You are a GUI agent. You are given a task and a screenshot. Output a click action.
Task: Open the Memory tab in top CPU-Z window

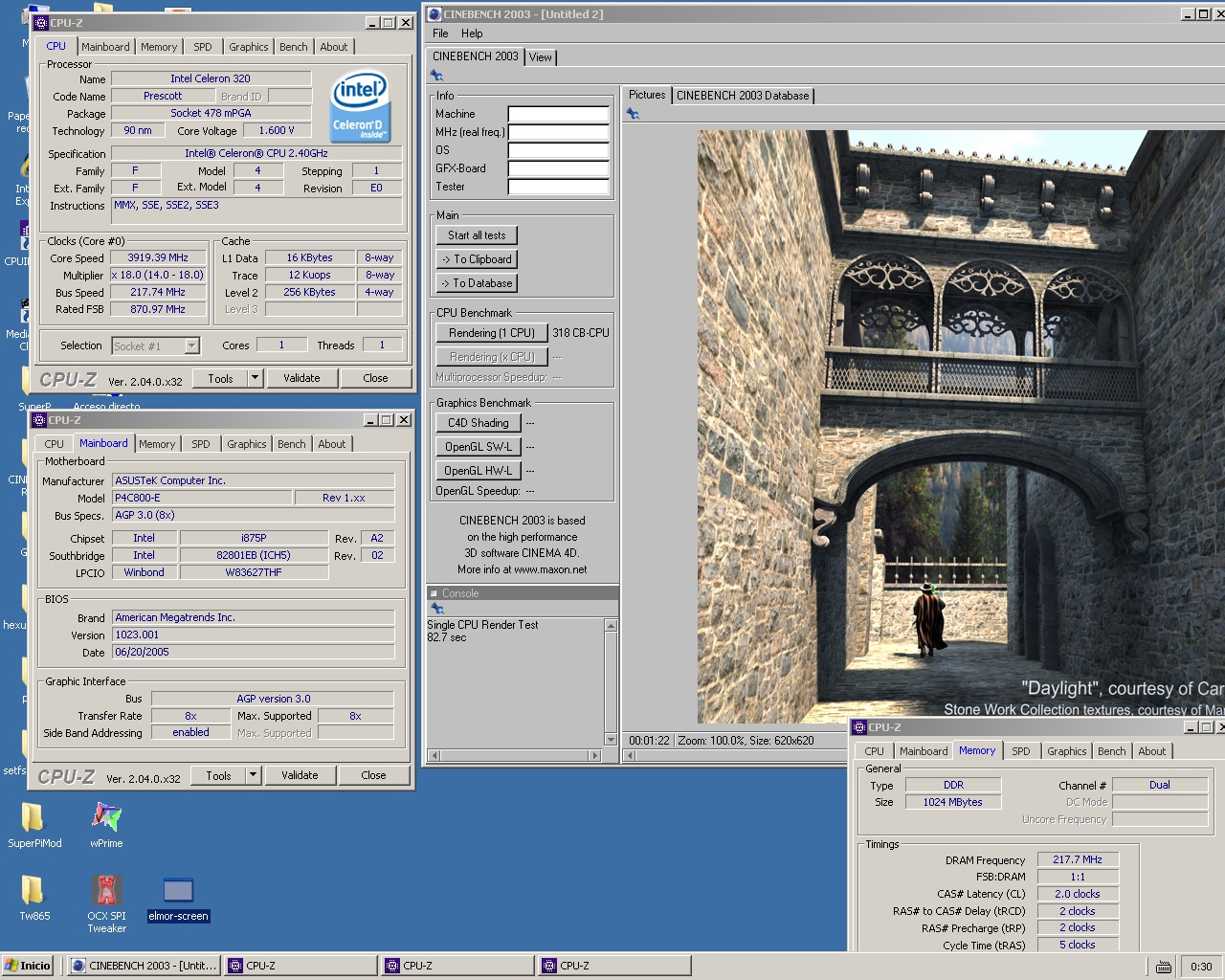(159, 47)
